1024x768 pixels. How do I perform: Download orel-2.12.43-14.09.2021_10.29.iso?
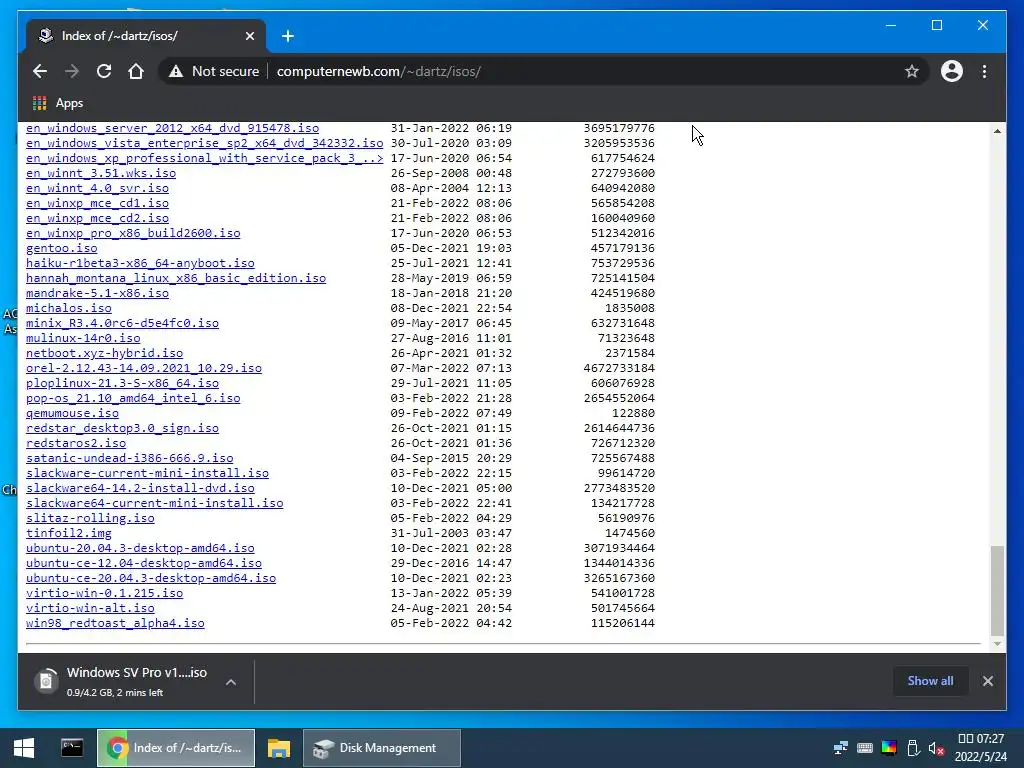[x=144, y=368]
